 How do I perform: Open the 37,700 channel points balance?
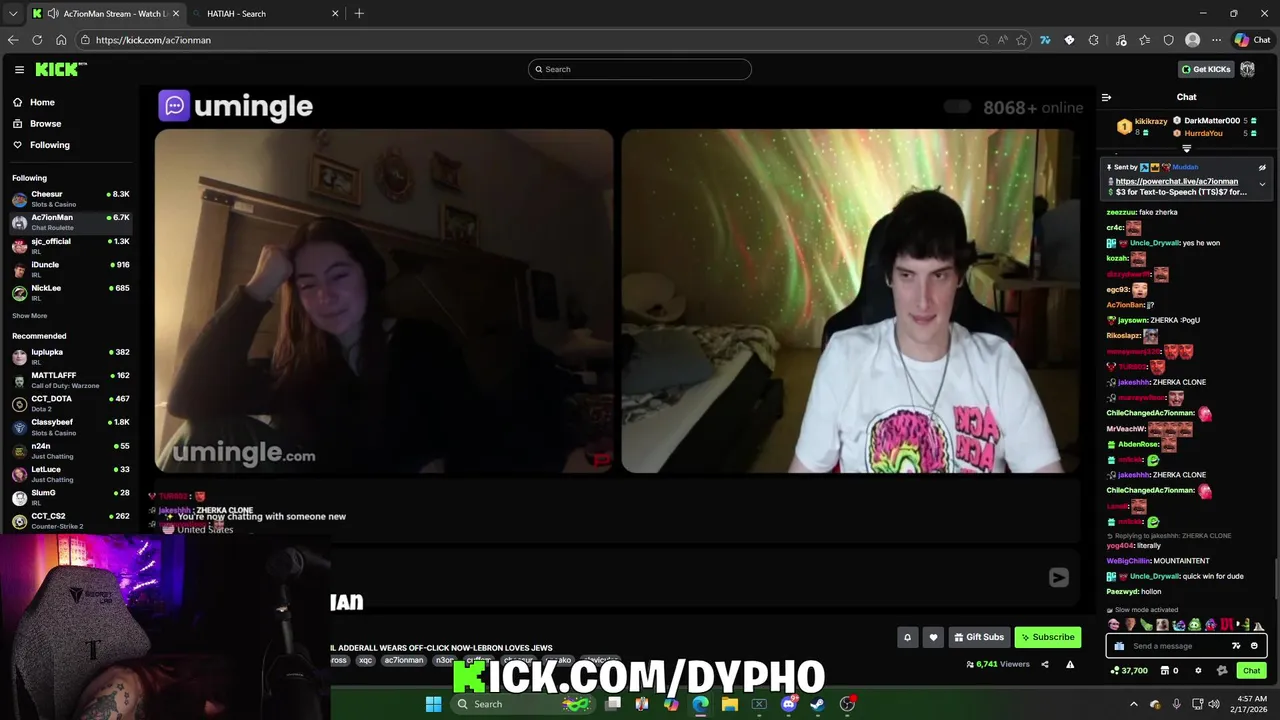point(1129,671)
